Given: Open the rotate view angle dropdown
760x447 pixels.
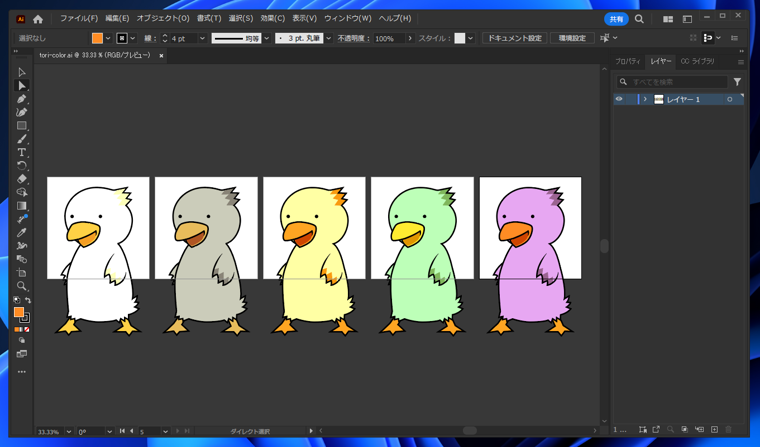Looking at the screenshot, I should [x=110, y=431].
